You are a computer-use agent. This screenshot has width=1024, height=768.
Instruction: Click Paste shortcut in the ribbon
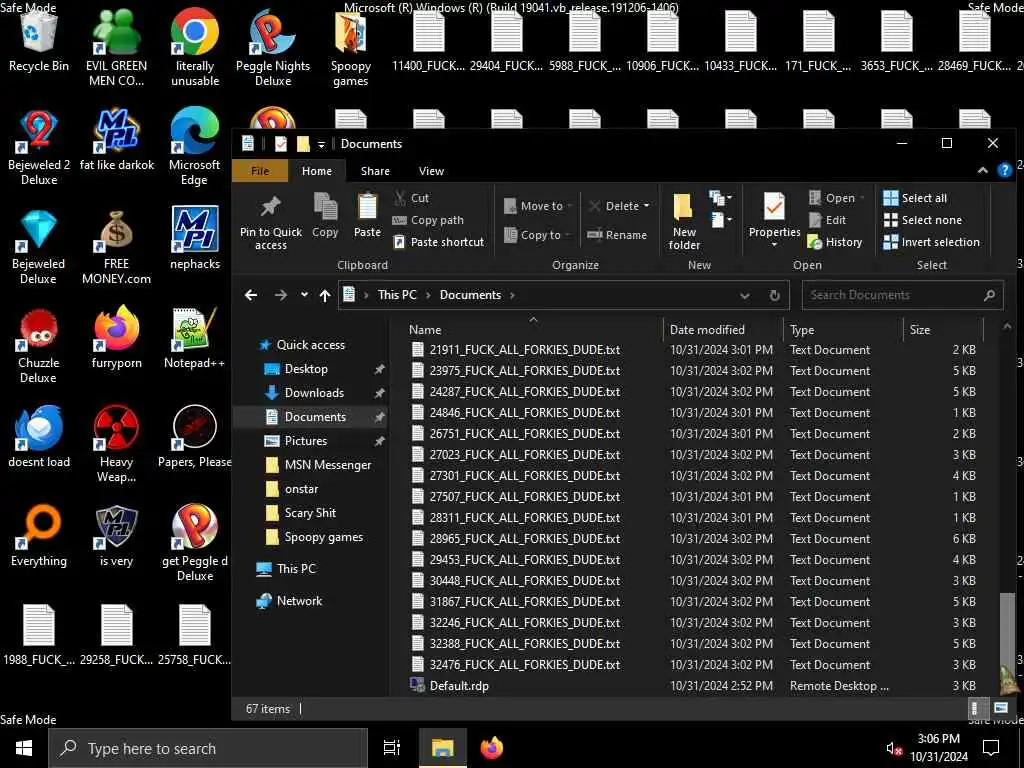tap(439, 242)
